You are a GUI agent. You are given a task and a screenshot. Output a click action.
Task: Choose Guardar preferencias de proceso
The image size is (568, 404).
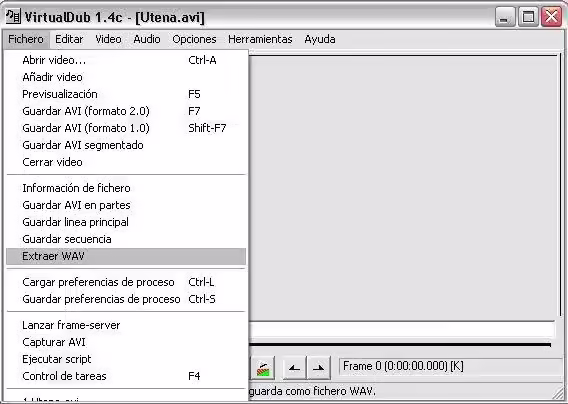(126, 299)
